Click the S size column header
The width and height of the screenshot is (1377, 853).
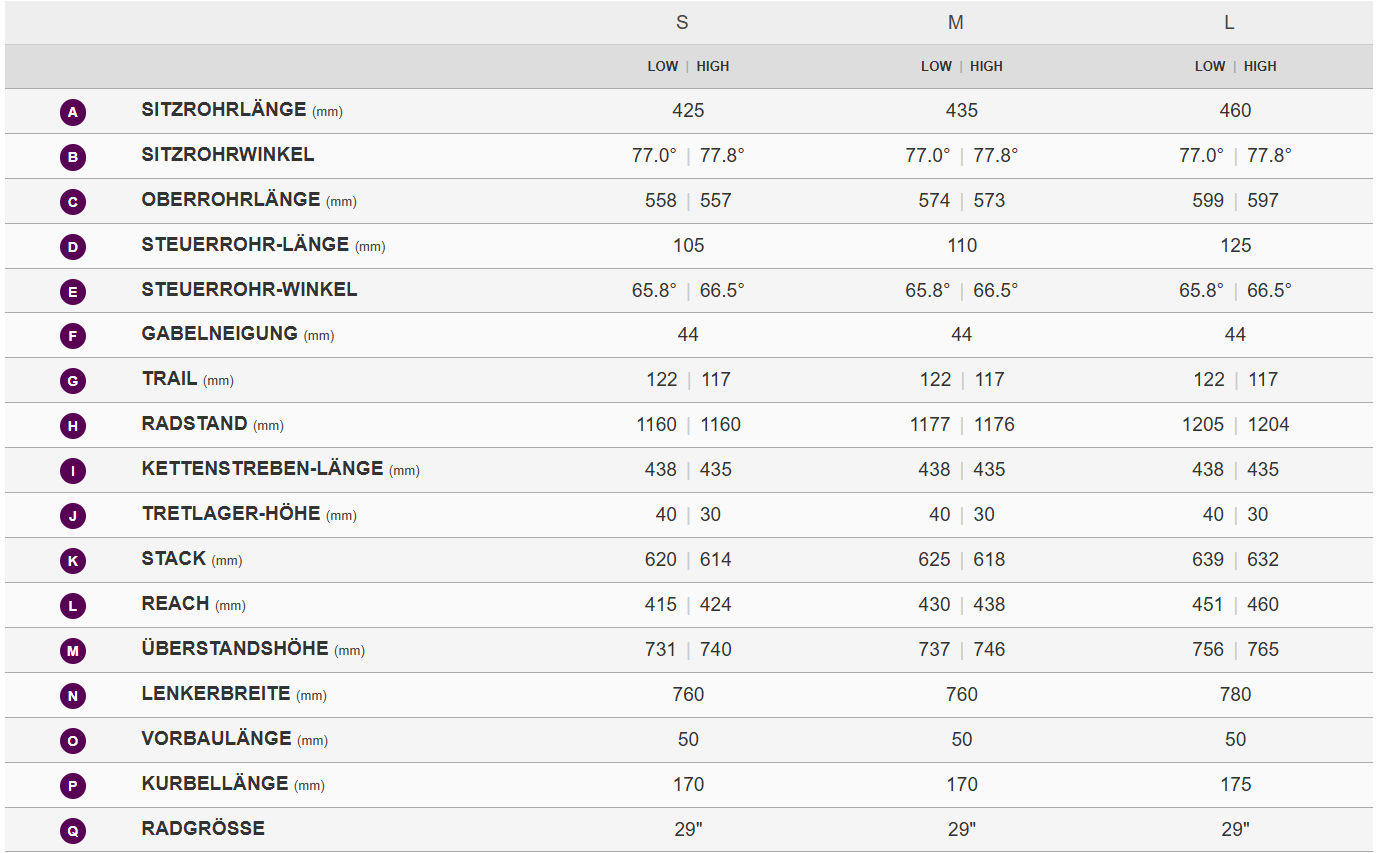[x=682, y=23]
